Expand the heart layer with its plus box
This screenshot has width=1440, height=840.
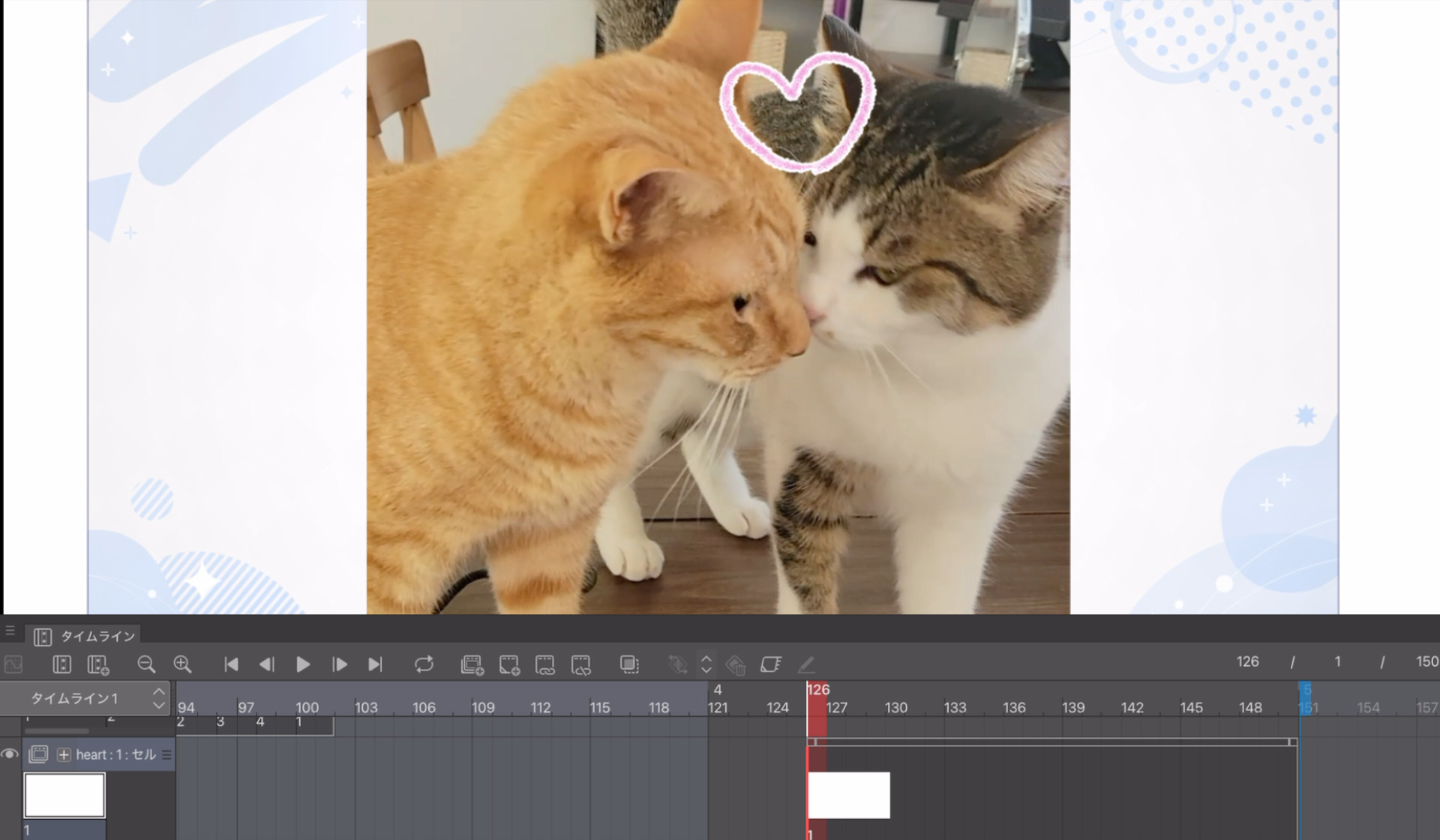64,754
